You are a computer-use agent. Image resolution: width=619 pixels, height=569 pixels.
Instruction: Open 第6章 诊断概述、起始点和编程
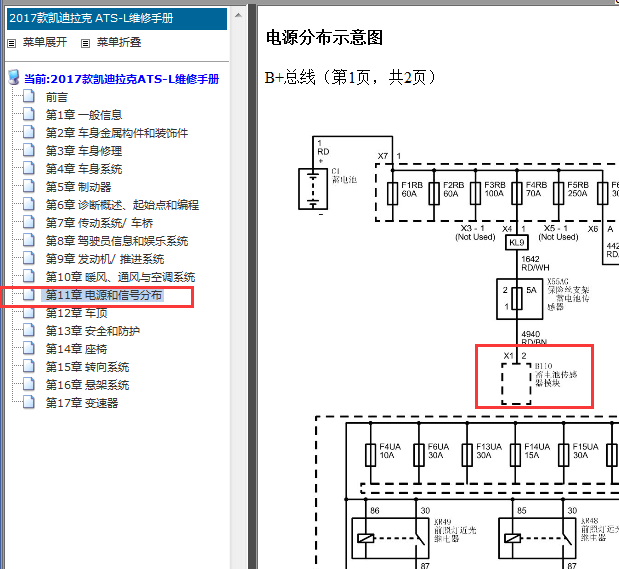pos(122,205)
